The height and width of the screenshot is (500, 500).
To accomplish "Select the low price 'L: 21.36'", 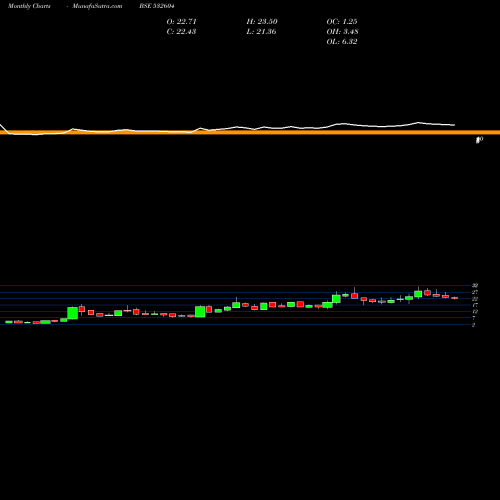I will (x=261, y=31).
